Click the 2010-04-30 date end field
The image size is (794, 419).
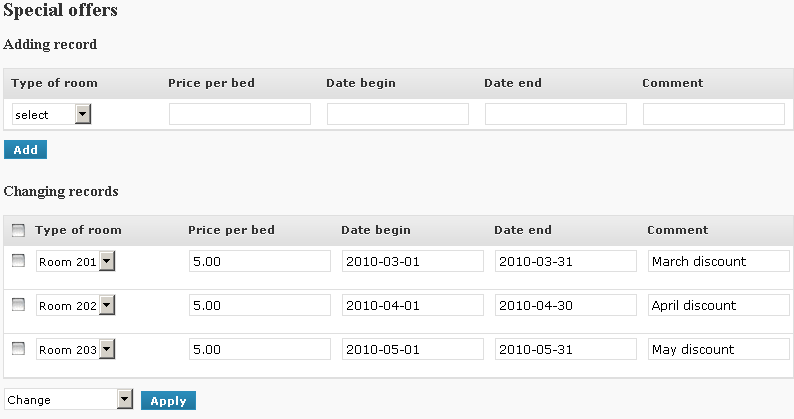point(566,306)
